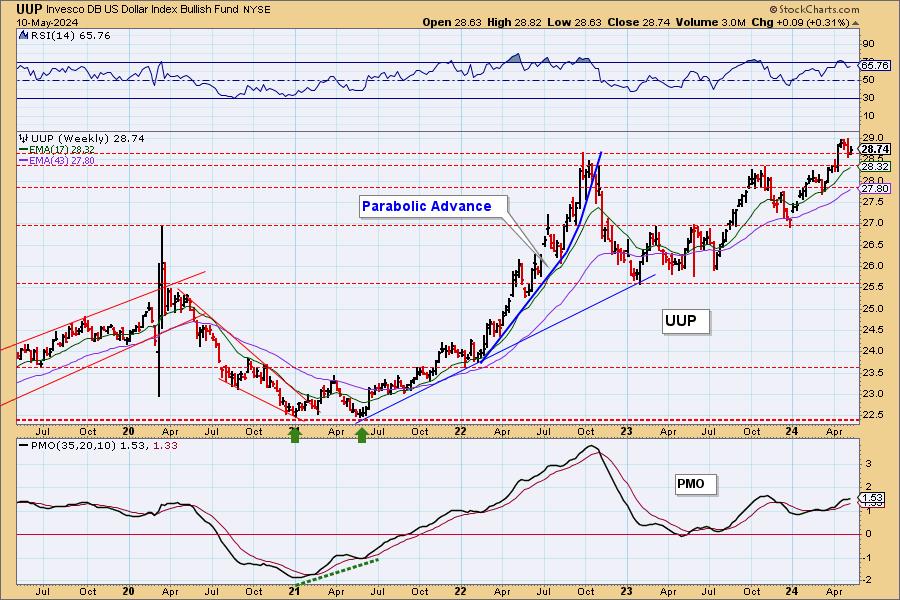This screenshot has width=900, height=600.
Task: Click the 24.0 price axis label
Action: (873, 351)
